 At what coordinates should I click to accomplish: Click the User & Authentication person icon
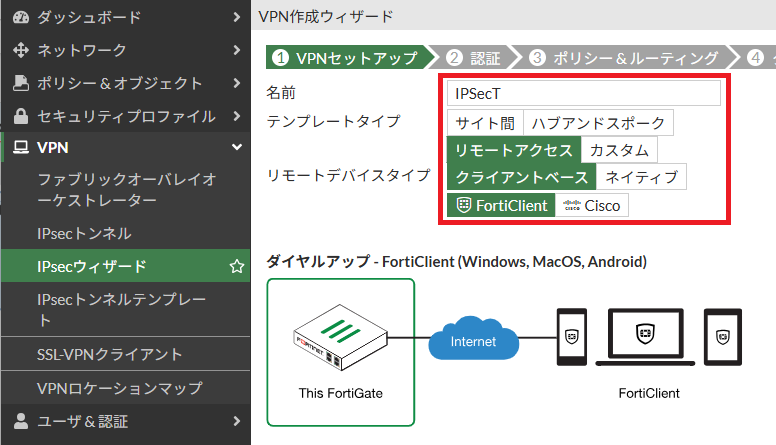pos(21,421)
